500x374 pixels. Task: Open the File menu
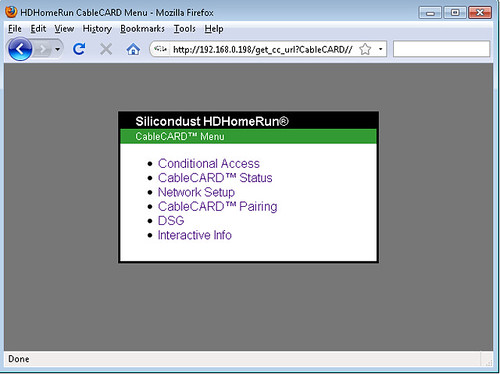15,29
